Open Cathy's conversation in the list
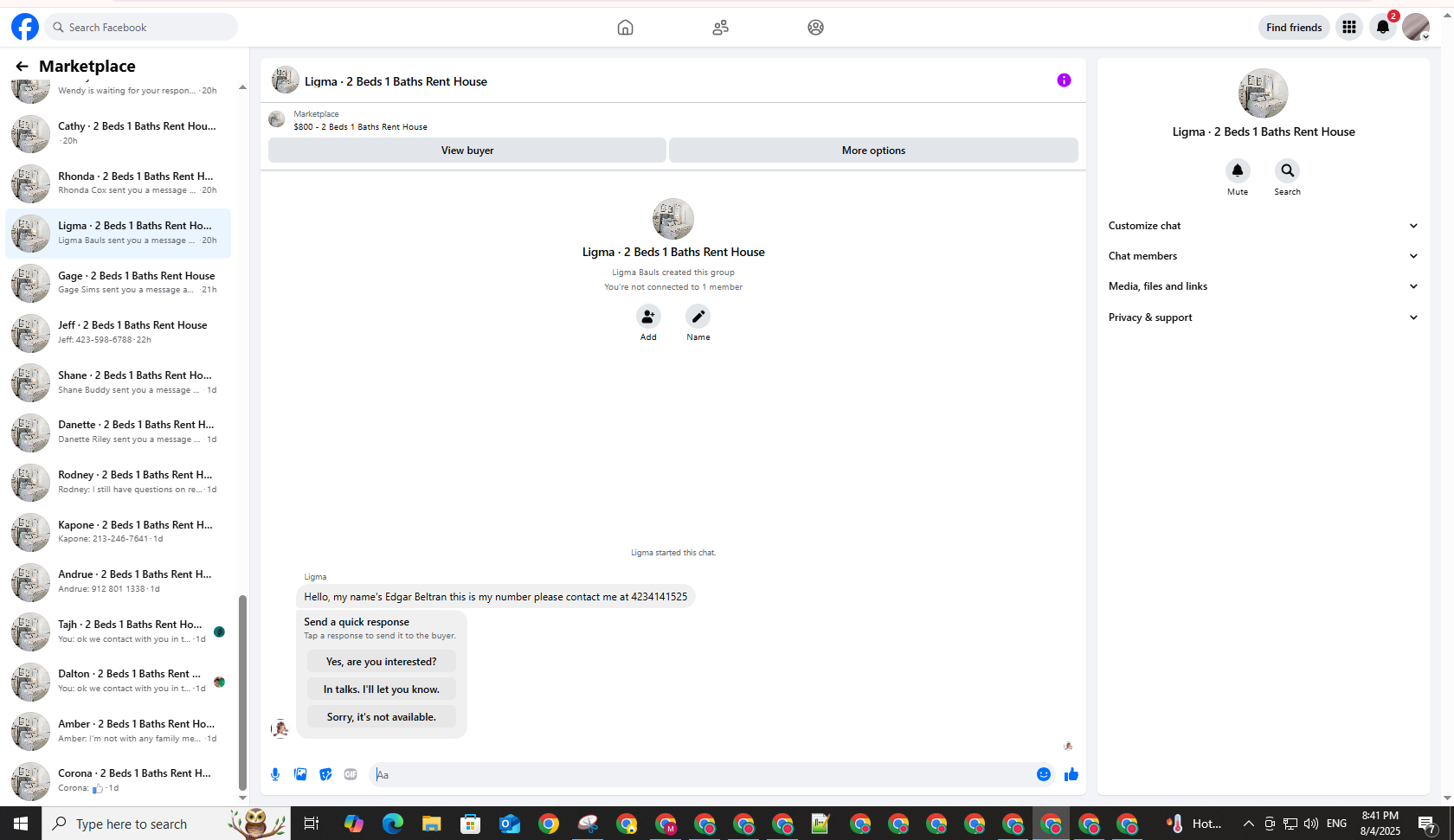The width and height of the screenshot is (1454, 840). point(119,133)
